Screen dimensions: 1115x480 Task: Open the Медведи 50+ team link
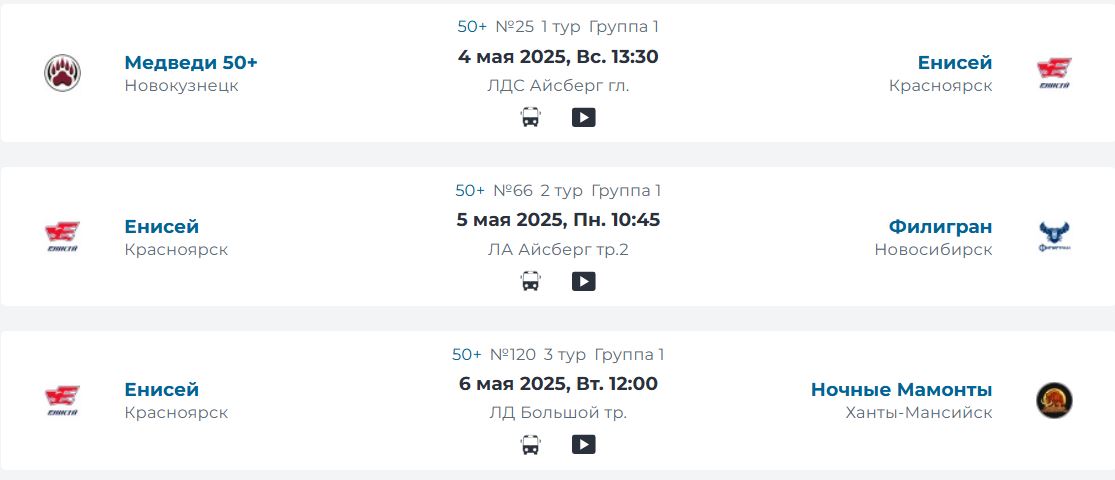(x=191, y=63)
